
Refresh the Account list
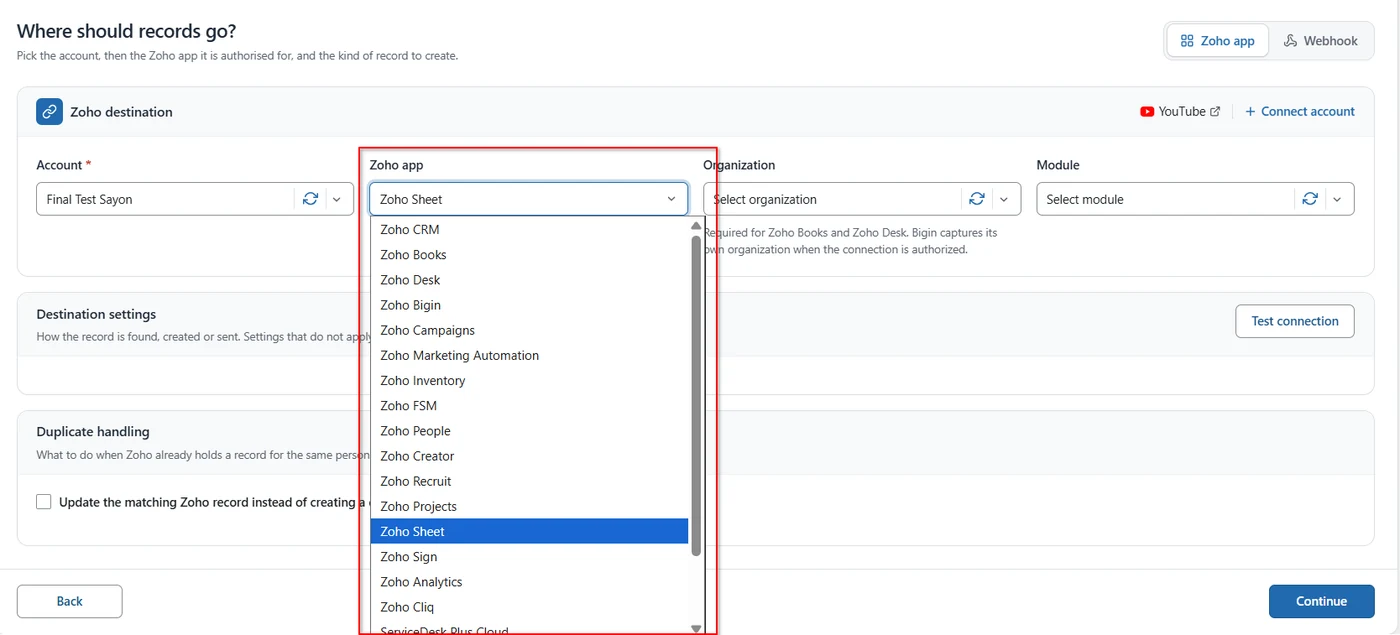pyautogui.click(x=310, y=199)
